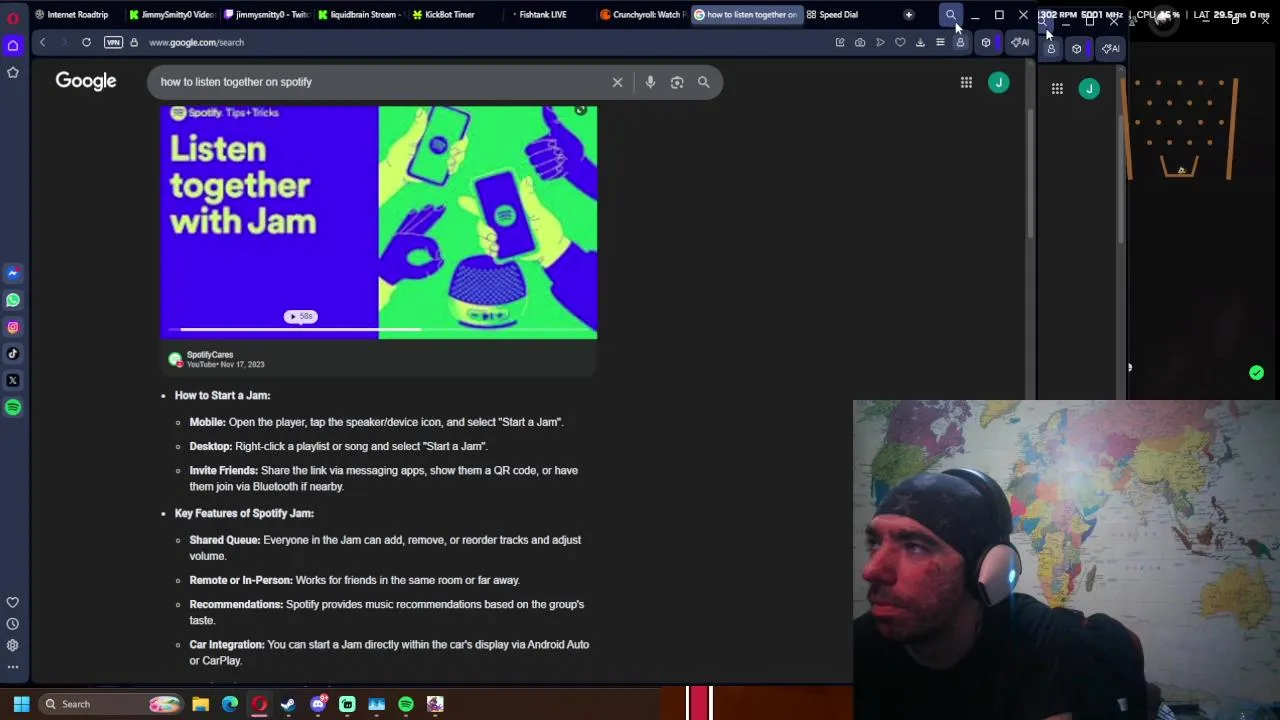
Task: Open File Explorer from the taskbar
Action: coord(200,704)
